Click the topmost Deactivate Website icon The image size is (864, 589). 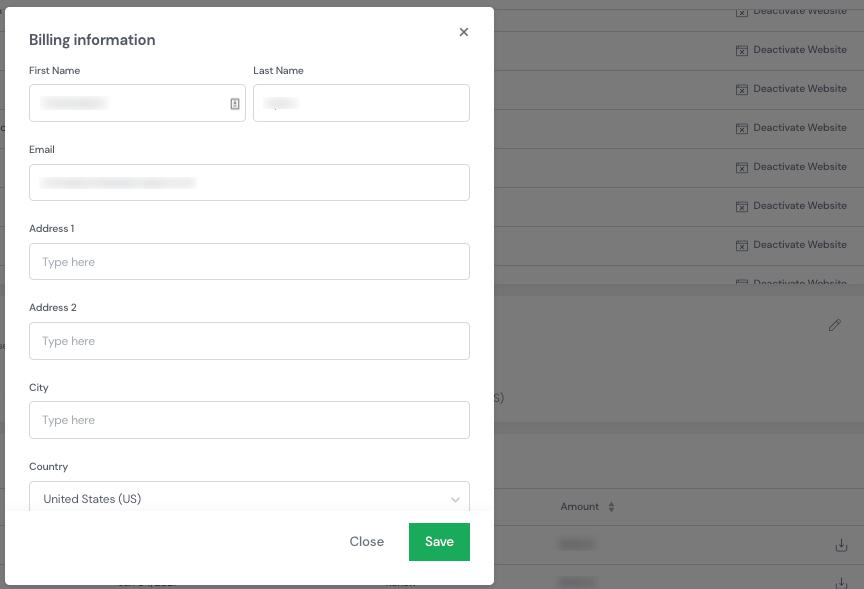(742, 11)
